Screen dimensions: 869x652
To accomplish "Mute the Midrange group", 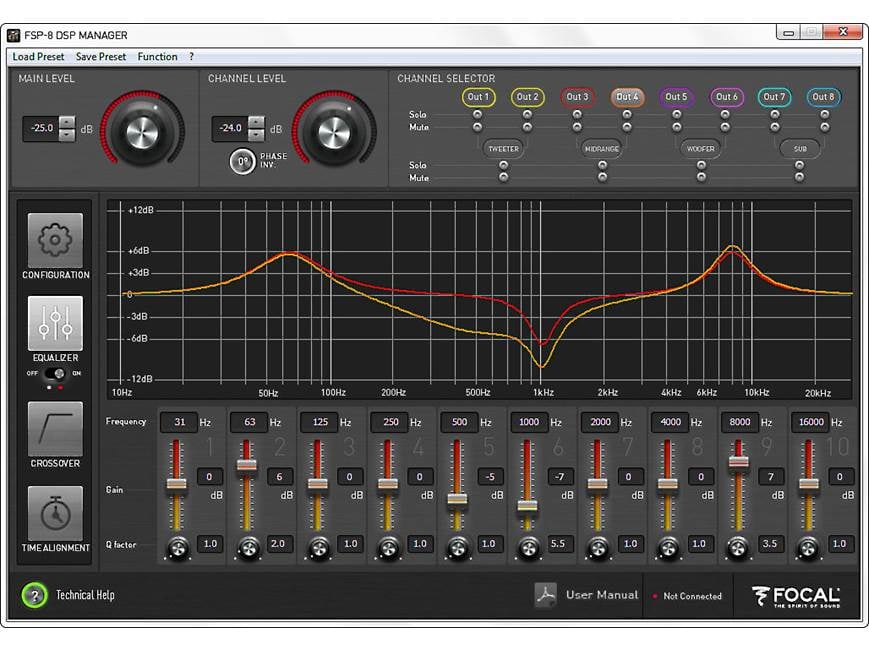I will (x=602, y=177).
